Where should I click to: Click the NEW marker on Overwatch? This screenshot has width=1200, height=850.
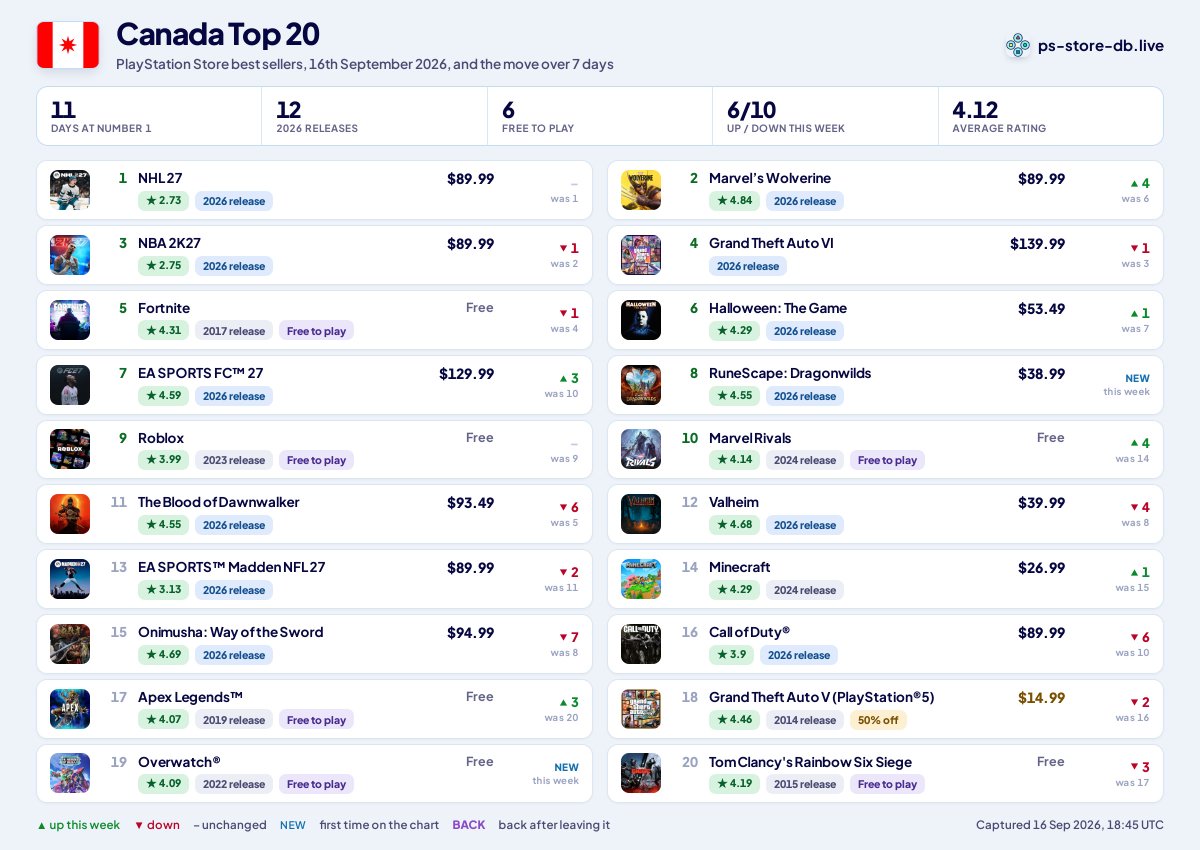566,768
